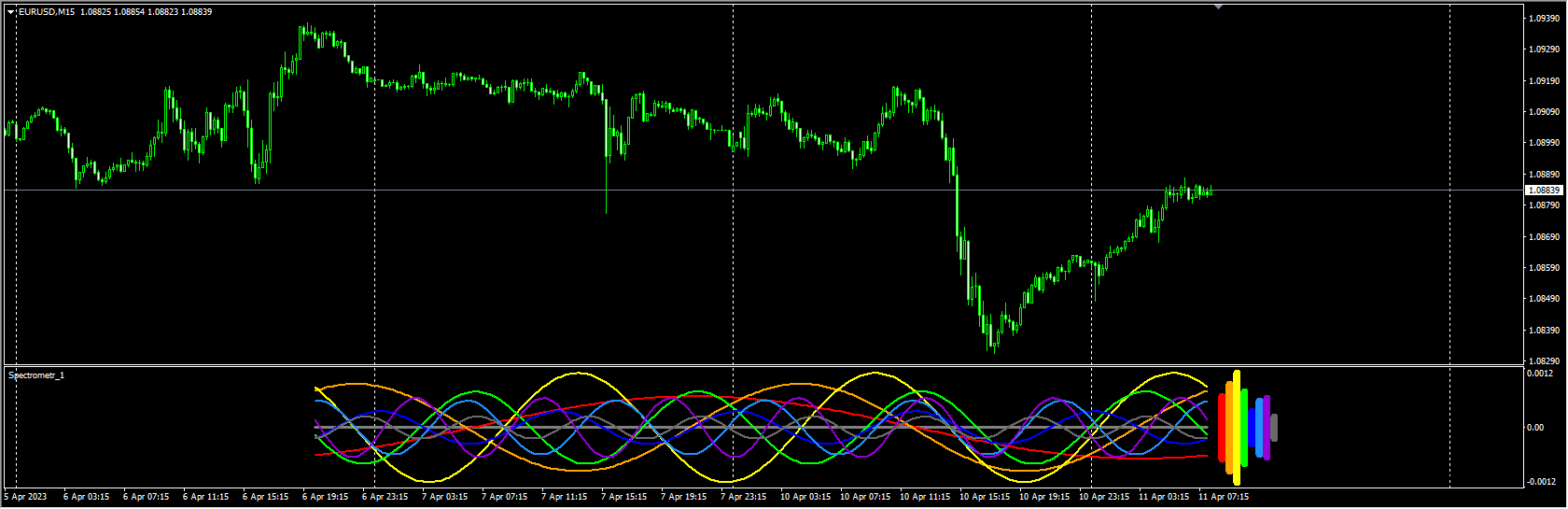Click the 1.08290 price scale label
The width and height of the screenshot is (1568, 509).
point(1543,361)
